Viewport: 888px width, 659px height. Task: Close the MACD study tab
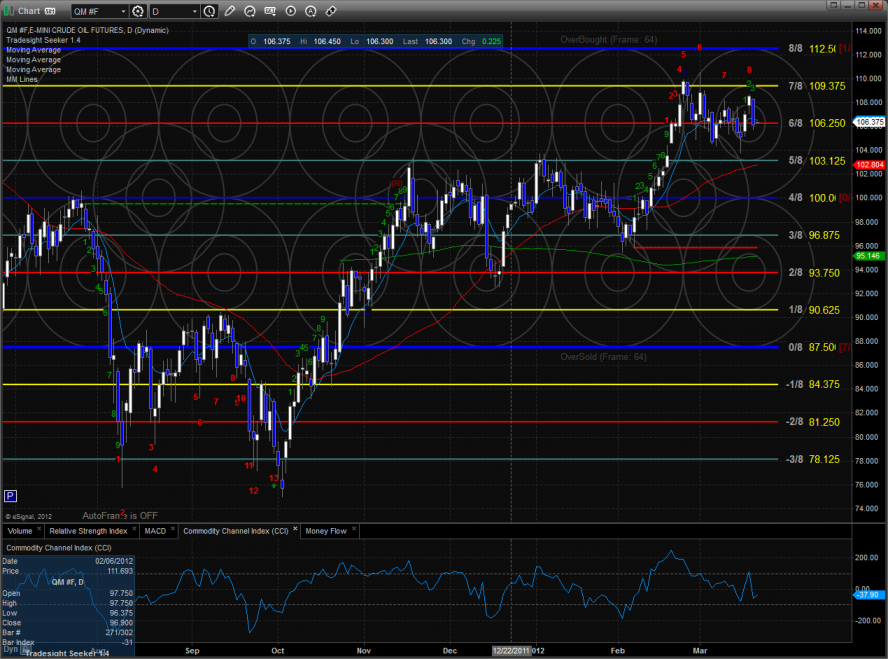[x=172, y=530]
